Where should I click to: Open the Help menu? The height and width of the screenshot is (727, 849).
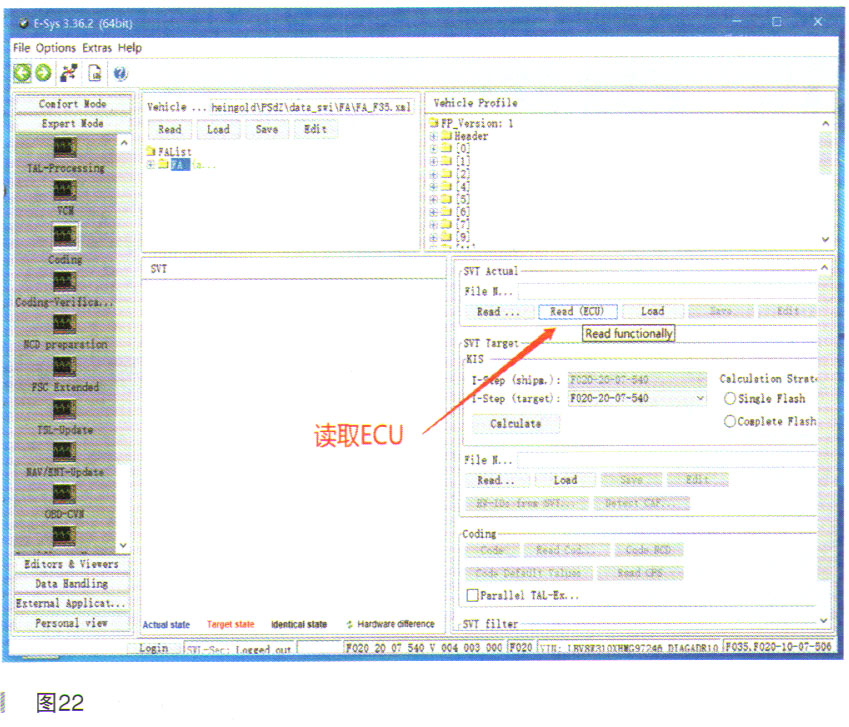coord(130,48)
